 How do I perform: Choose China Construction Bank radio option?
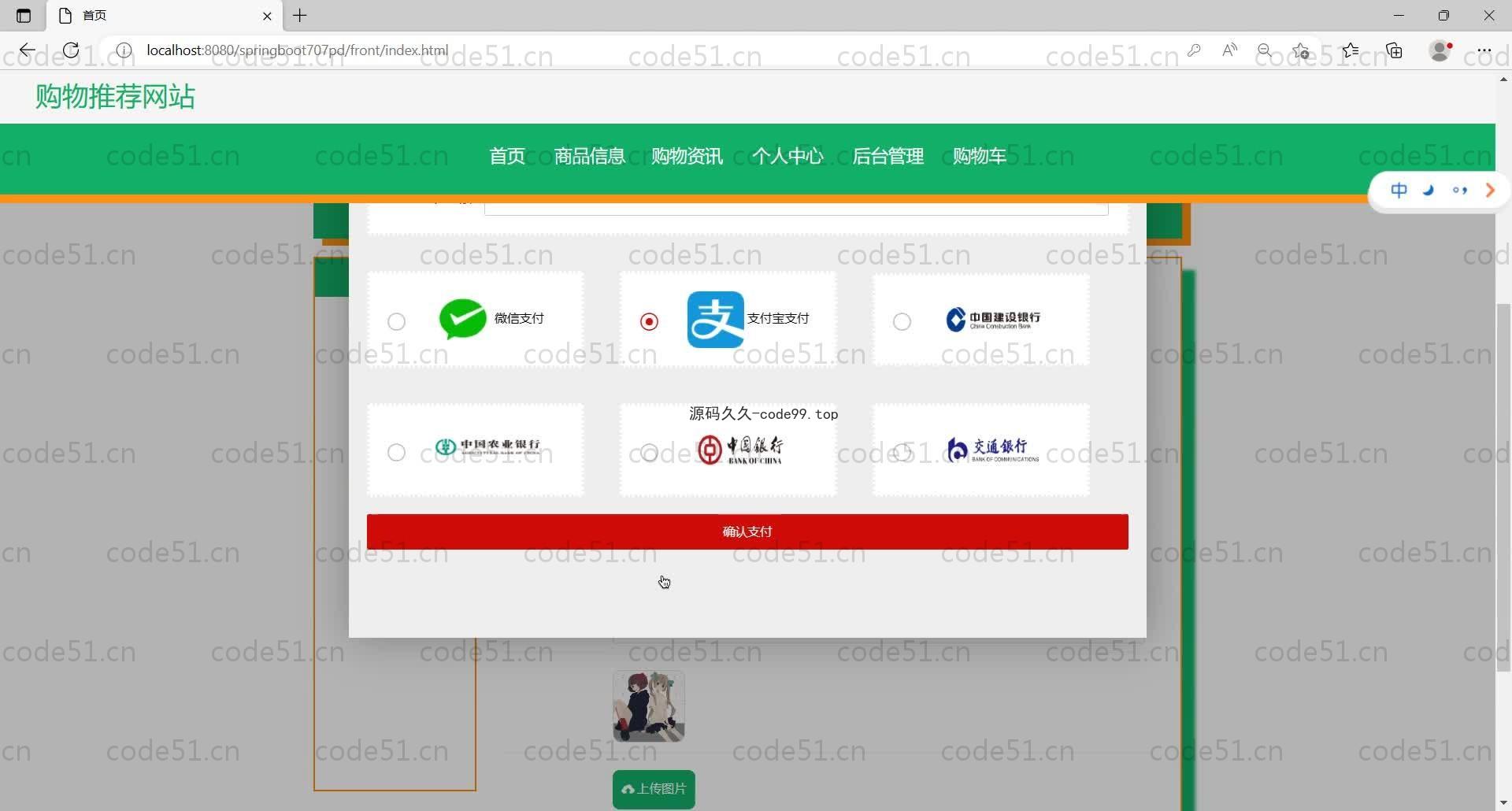(x=902, y=321)
